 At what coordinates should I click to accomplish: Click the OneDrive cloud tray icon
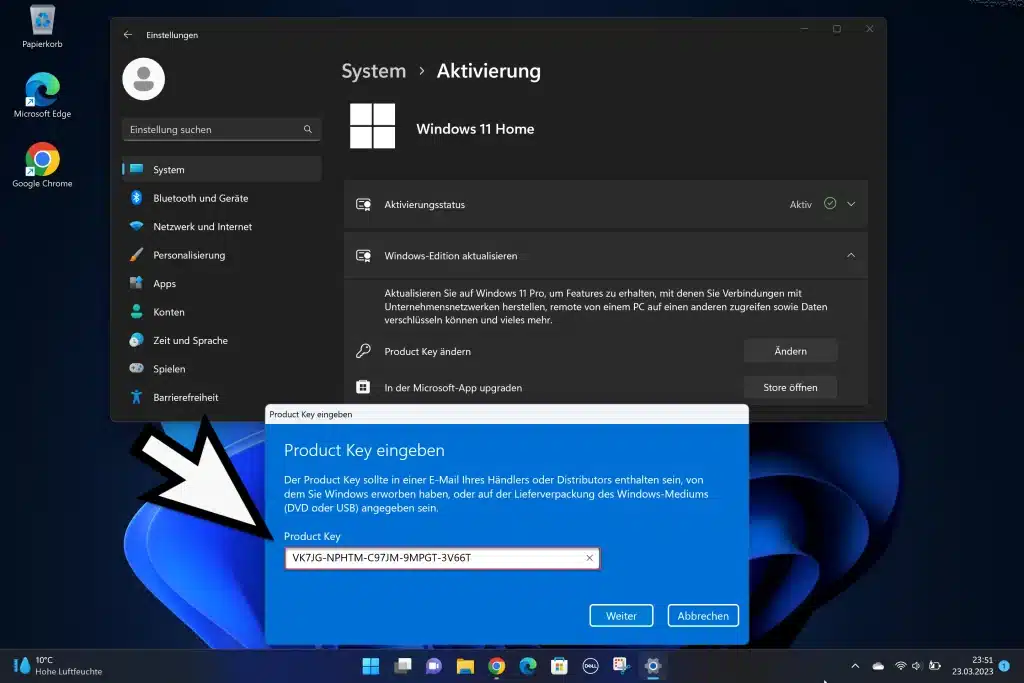point(878,666)
